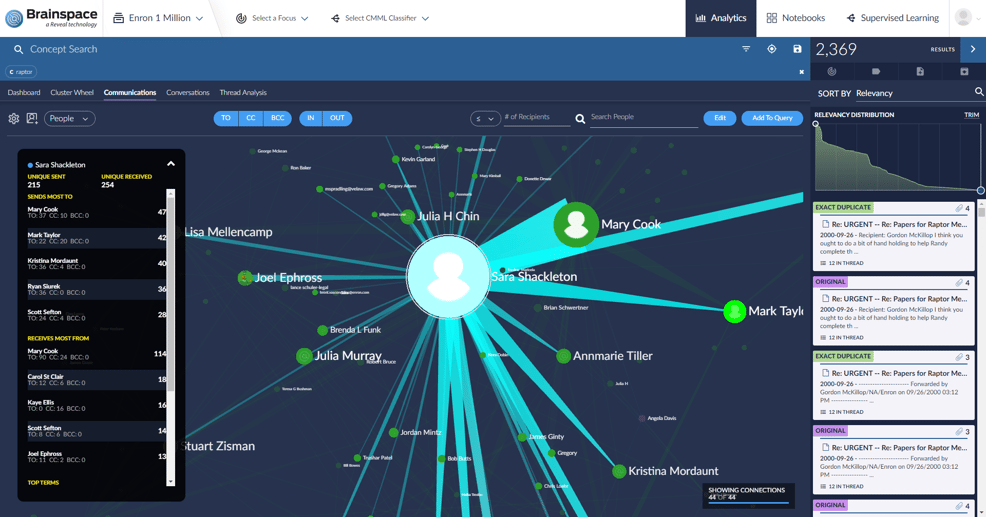
Task: Click the # of Recipients field
Action: coord(536,118)
